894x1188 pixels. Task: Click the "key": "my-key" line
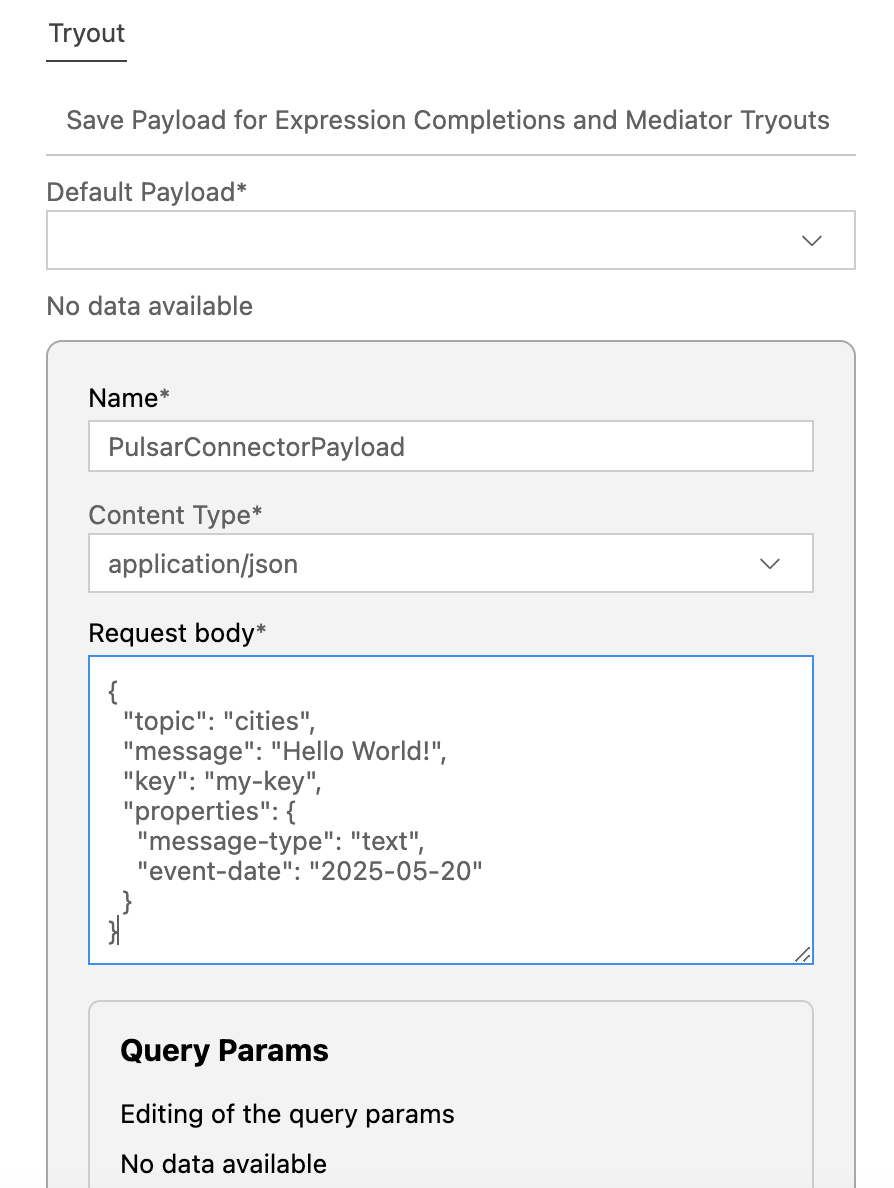pos(222,781)
